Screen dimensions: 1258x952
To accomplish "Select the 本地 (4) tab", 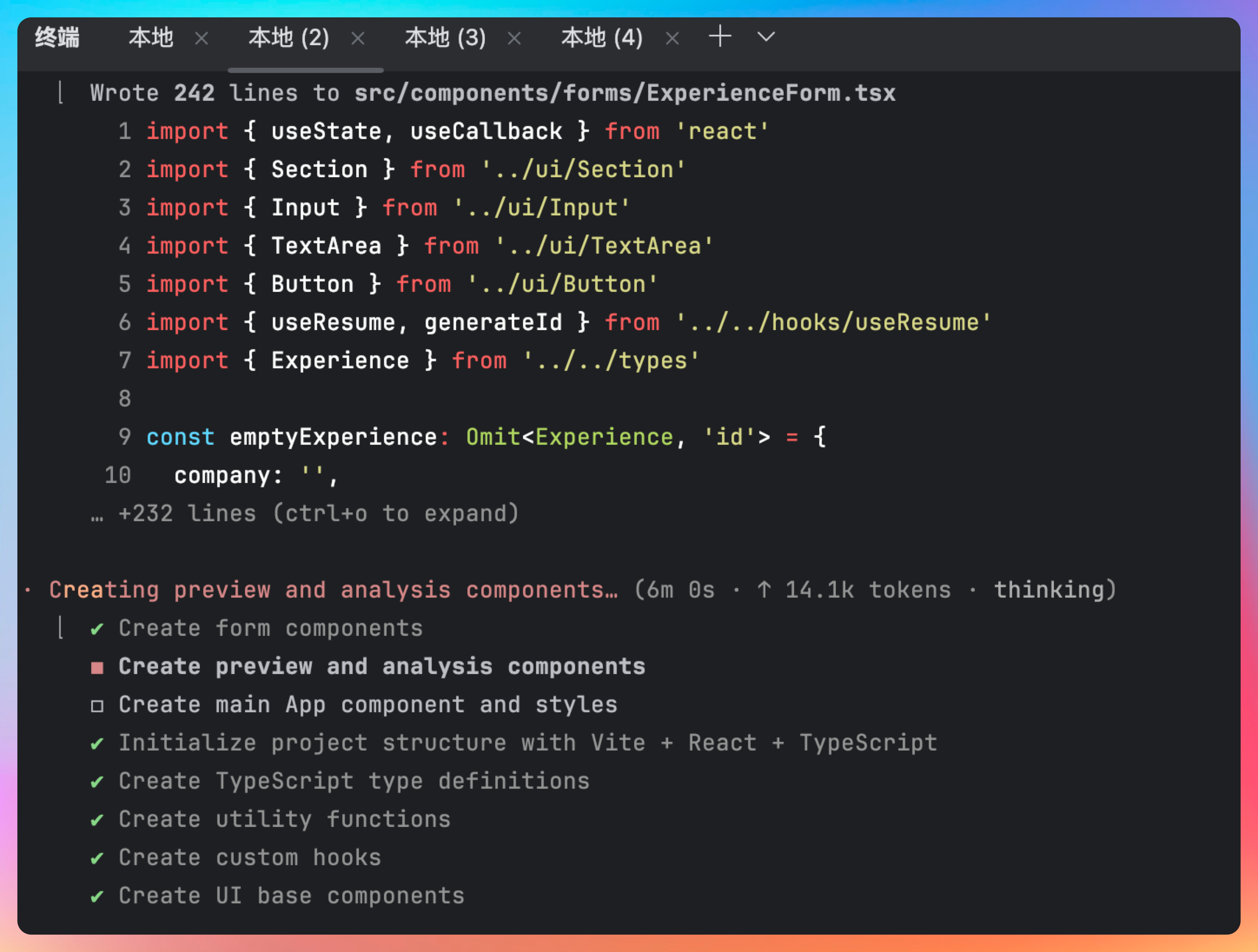I will pos(602,38).
